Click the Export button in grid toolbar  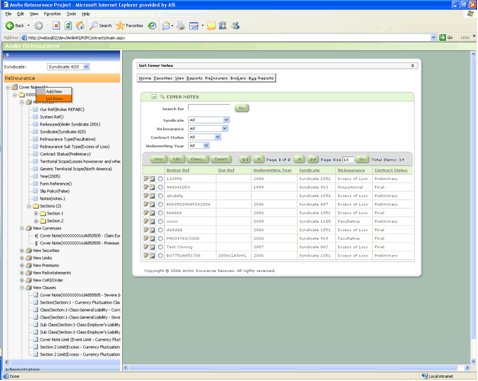tap(221, 159)
